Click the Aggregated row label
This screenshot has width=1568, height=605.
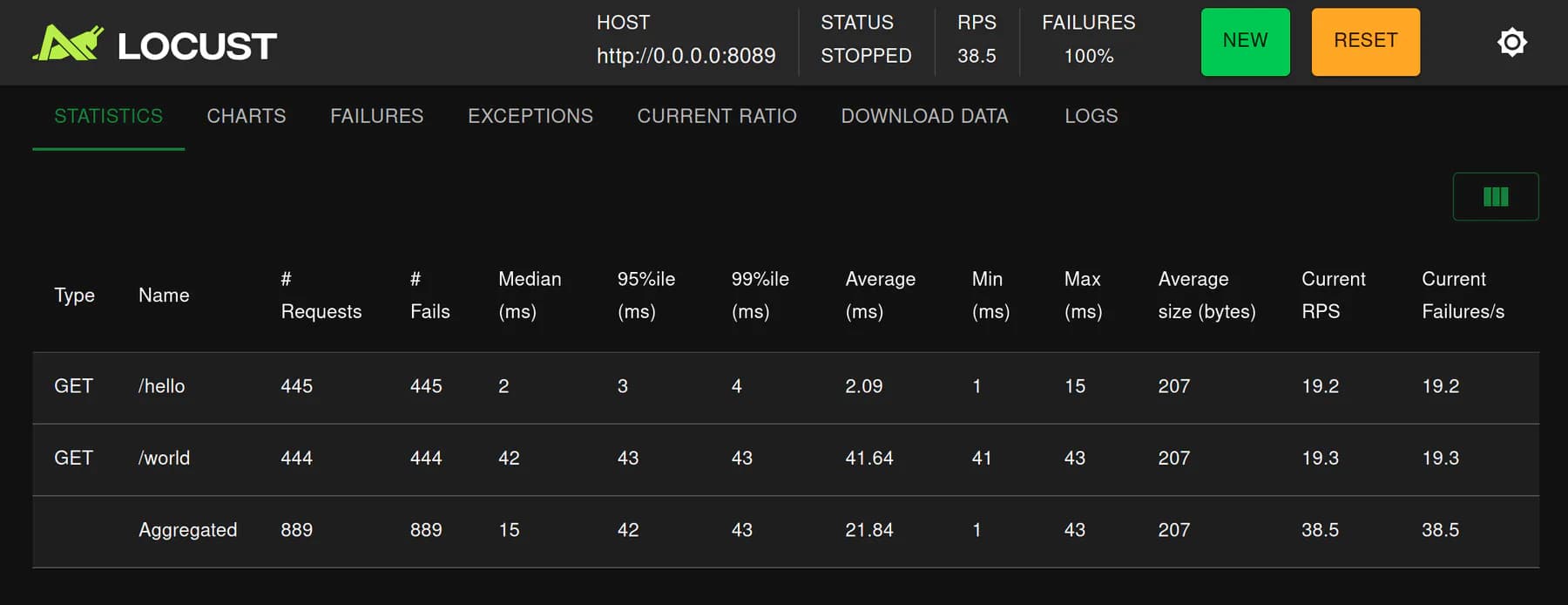[187, 530]
